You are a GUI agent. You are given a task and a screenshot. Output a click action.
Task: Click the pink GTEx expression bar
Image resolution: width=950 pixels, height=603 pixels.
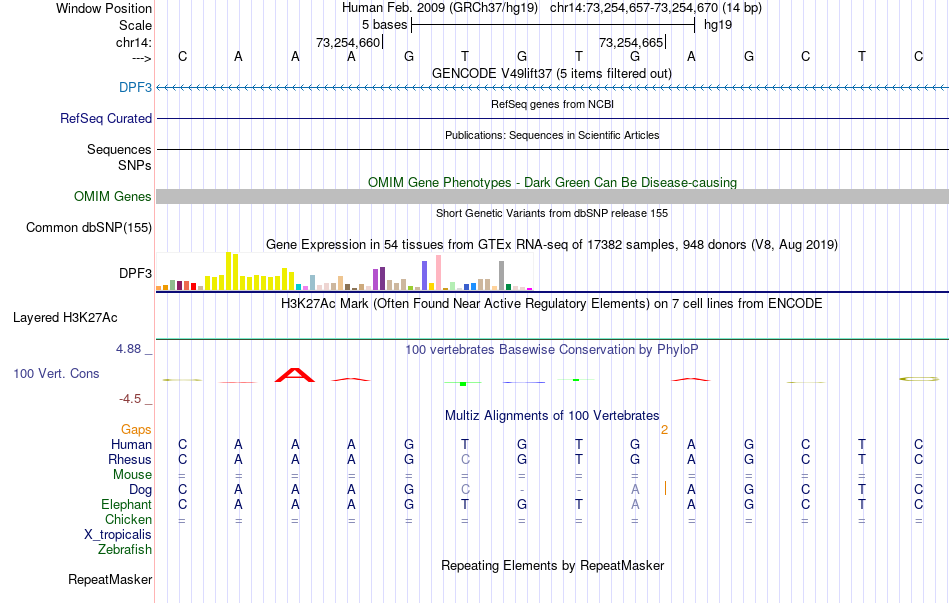click(438, 273)
